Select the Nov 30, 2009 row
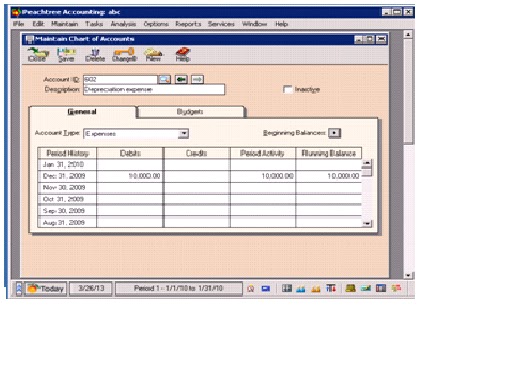Image resolution: width=523 pixels, height=380 pixels. pyautogui.click(x=200, y=188)
